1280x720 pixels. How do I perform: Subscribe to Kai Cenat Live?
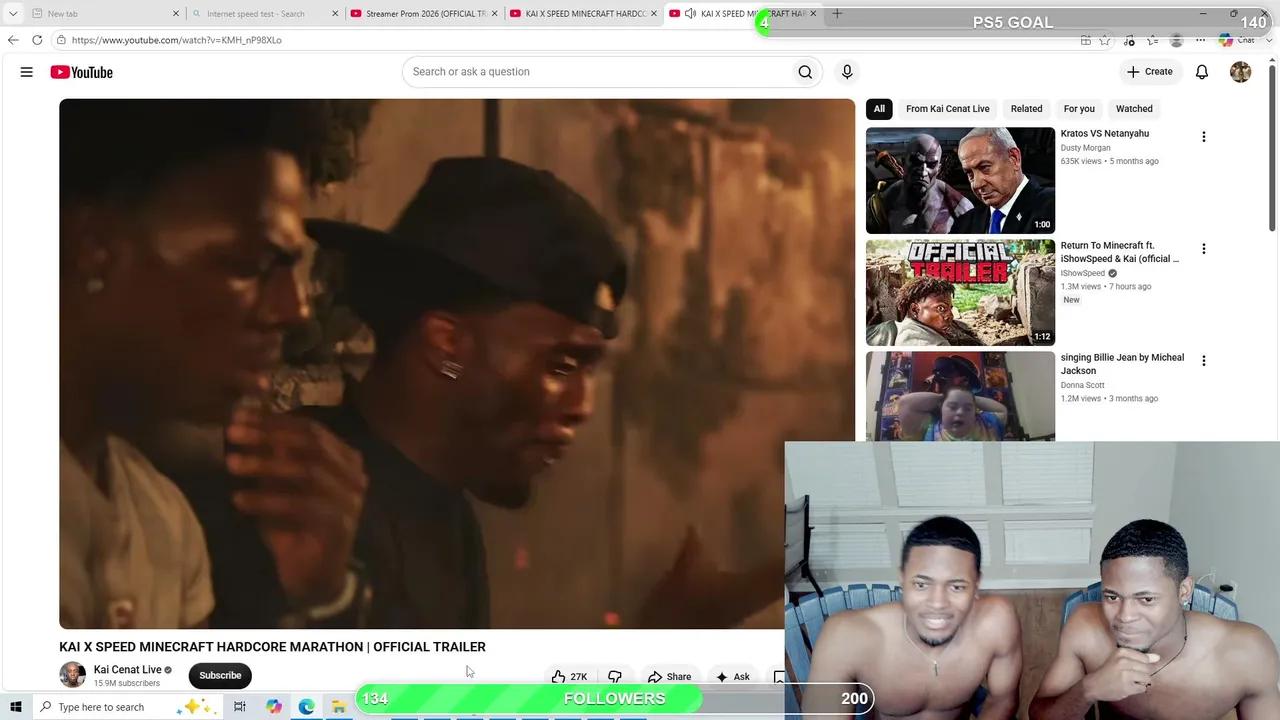point(220,675)
